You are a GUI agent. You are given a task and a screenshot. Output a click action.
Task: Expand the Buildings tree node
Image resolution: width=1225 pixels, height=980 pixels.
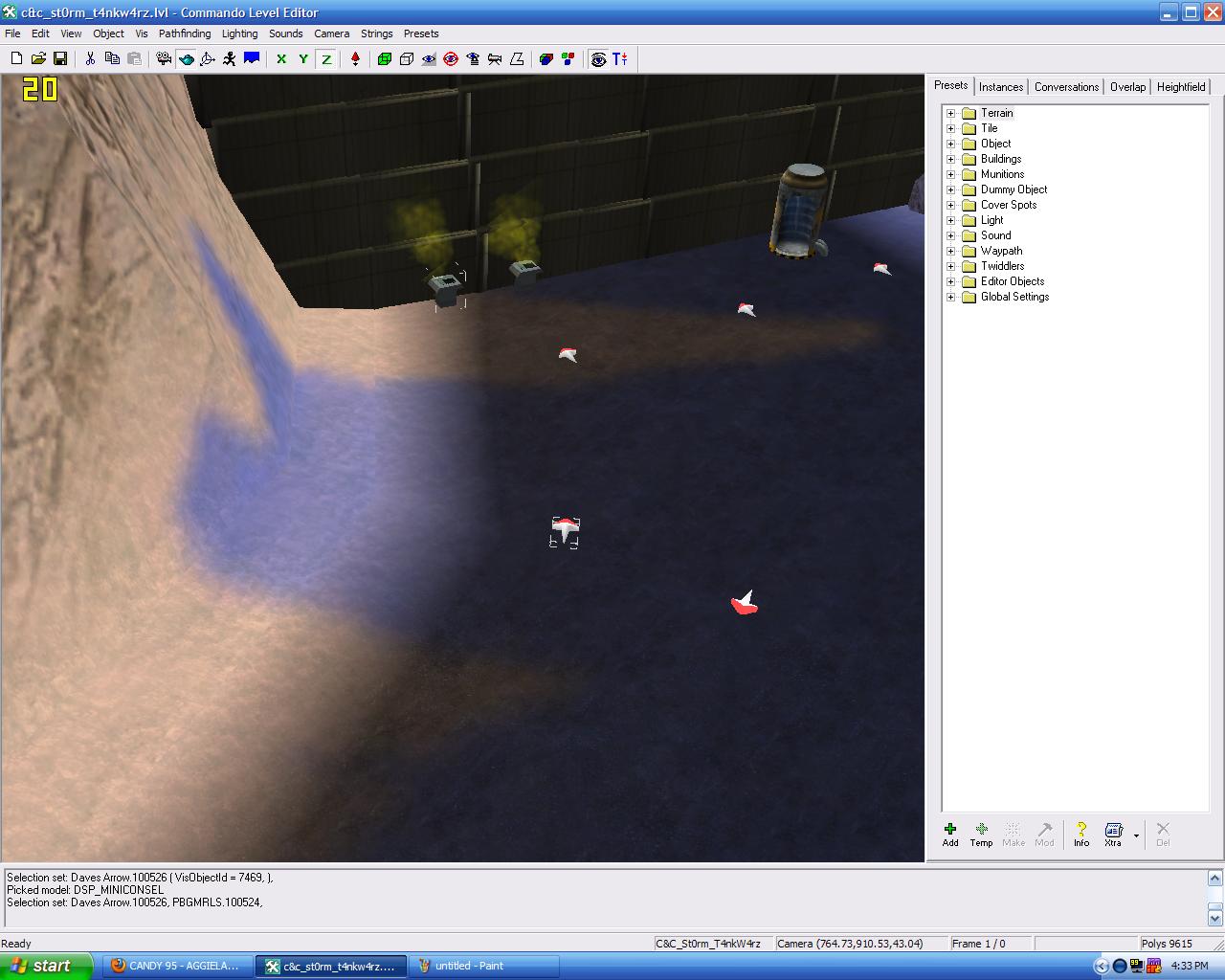click(950, 159)
